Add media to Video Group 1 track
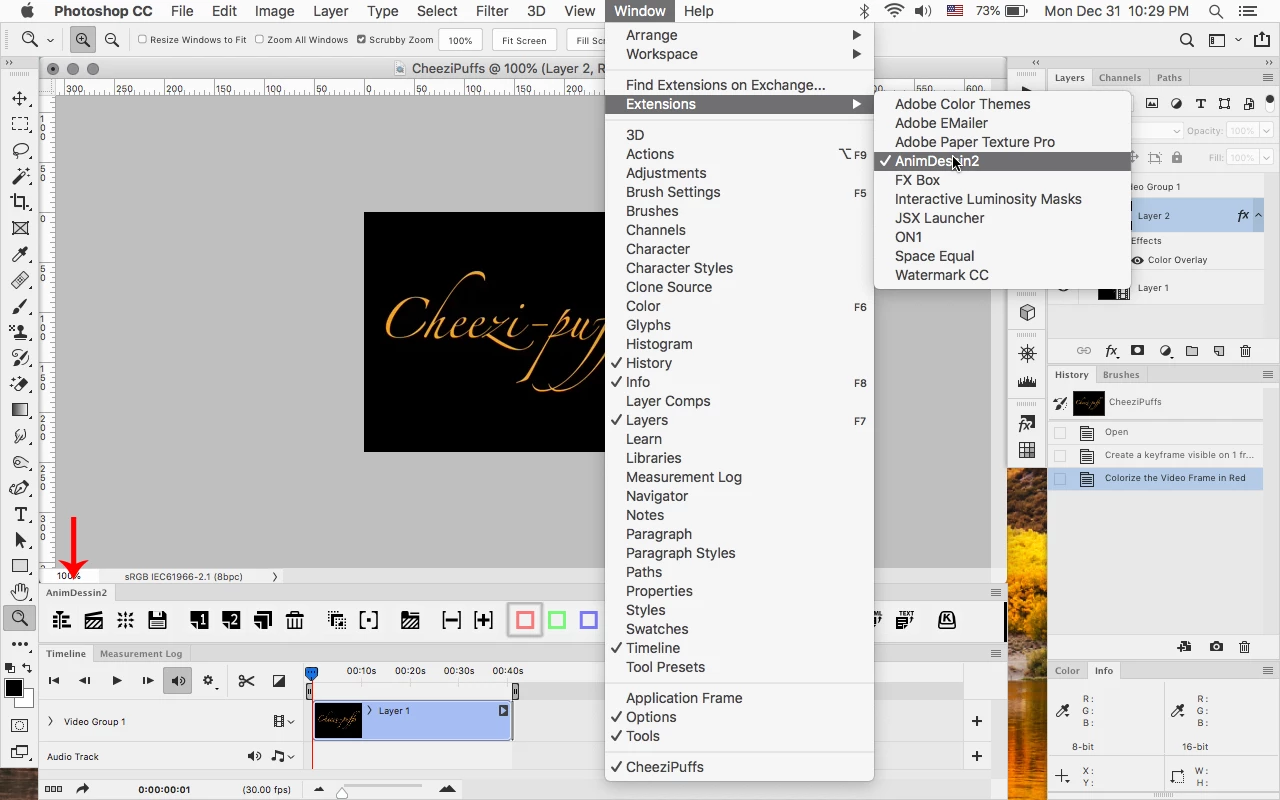The width and height of the screenshot is (1280, 800). pos(977,721)
